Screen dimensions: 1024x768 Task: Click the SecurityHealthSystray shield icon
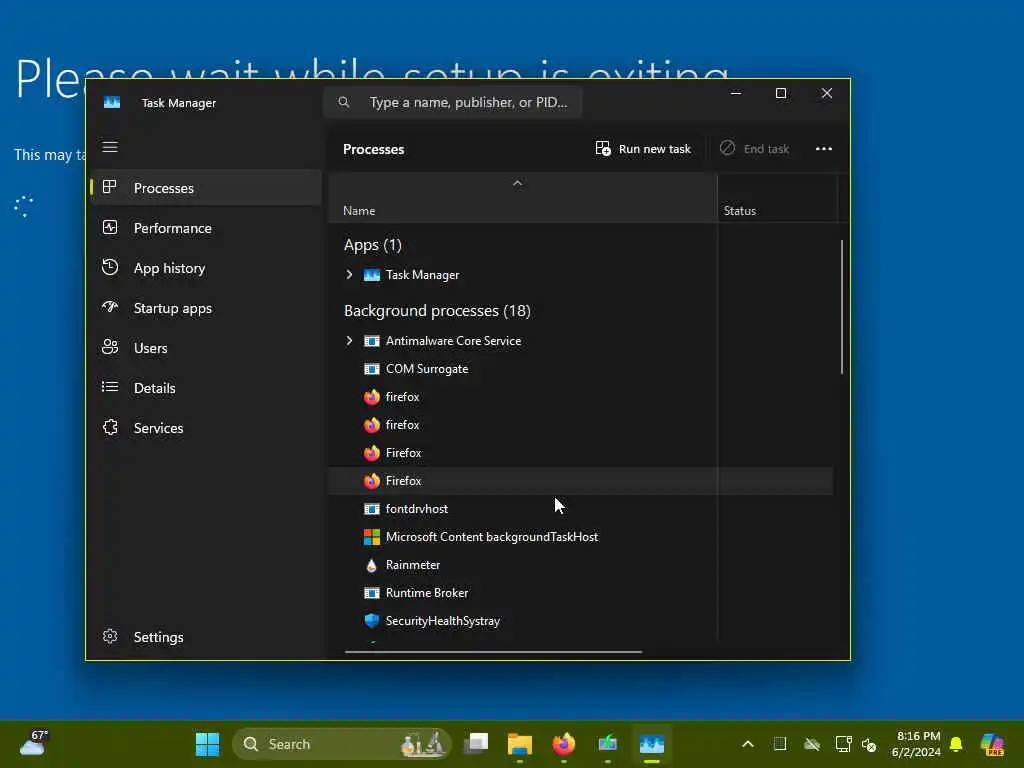pos(372,621)
